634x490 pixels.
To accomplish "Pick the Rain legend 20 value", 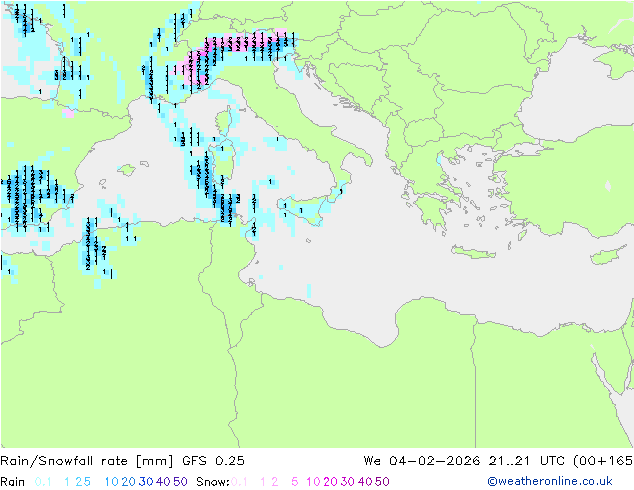I will pyautogui.click(x=128, y=482).
